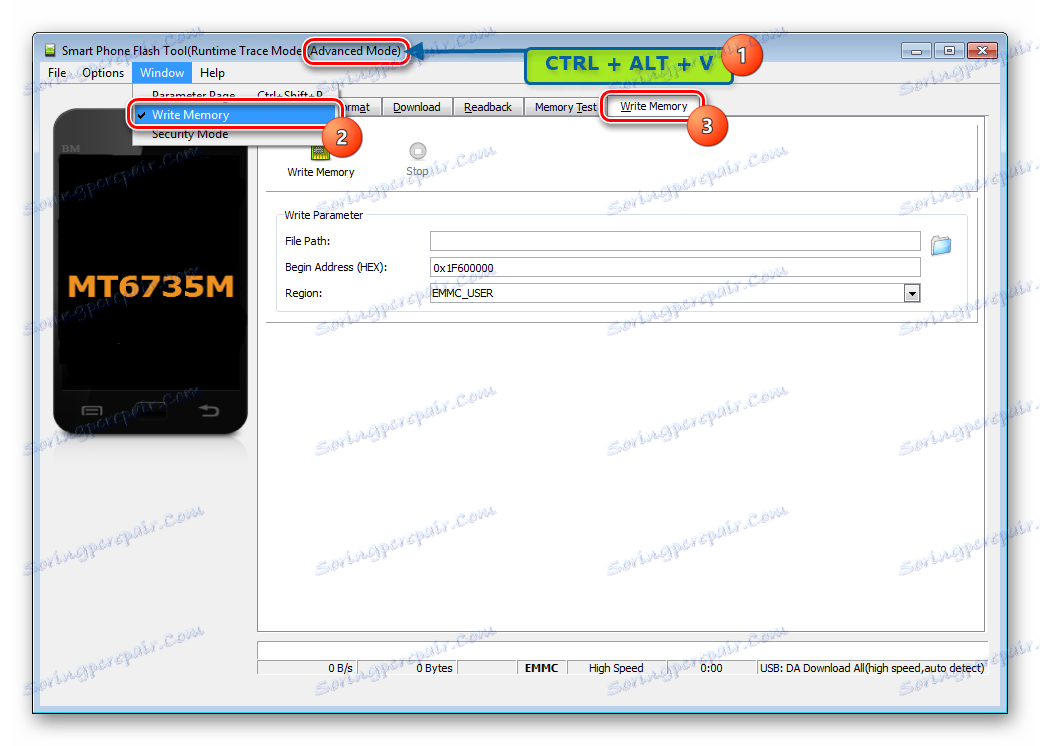Click the High Speed status bar entry
Viewport: 1040px width, 746px height.
[x=616, y=668]
